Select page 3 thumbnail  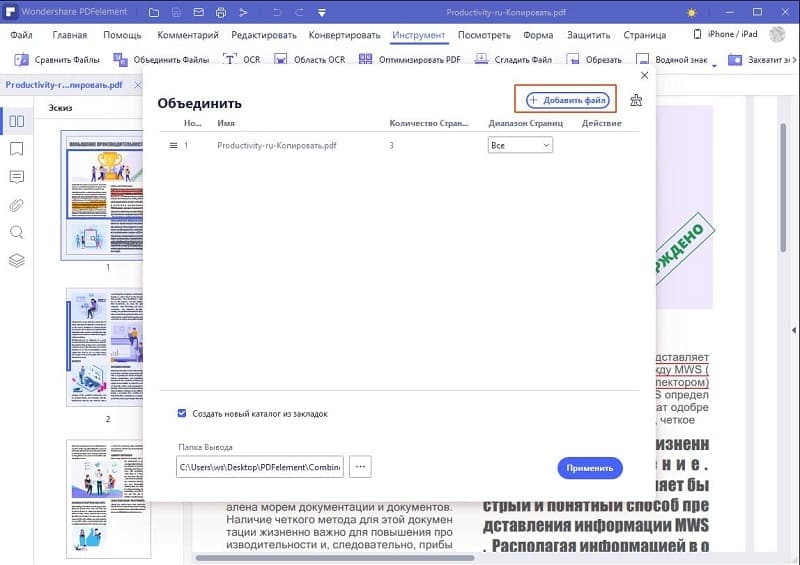pos(108,499)
